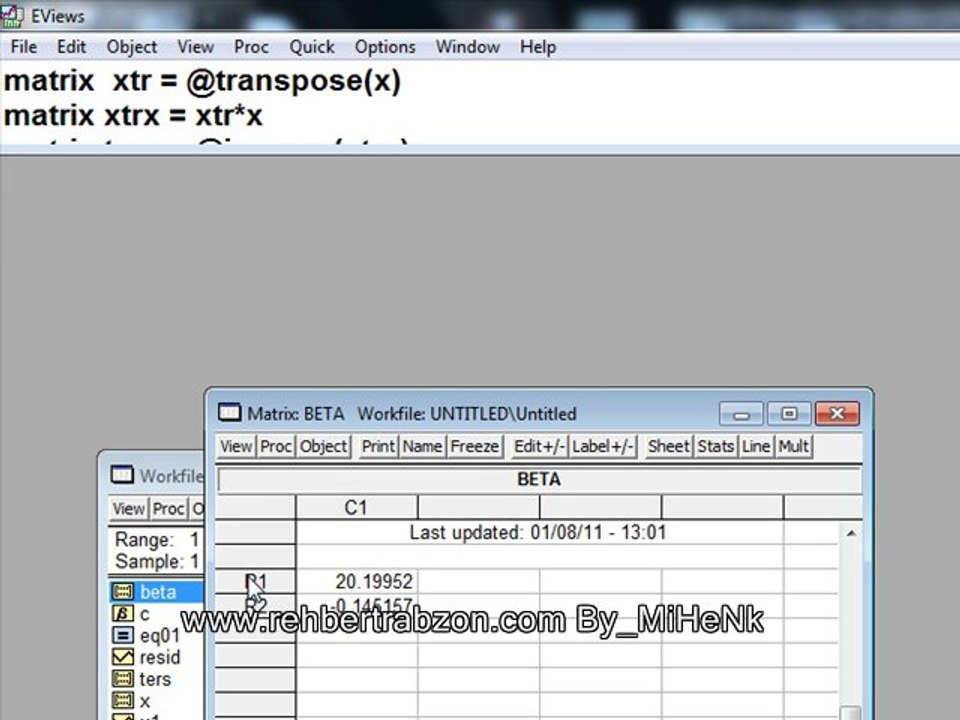This screenshot has height=720, width=960.
Task: Click the Mult button in the matrix toolbar
Action: (x=793, y=446)
